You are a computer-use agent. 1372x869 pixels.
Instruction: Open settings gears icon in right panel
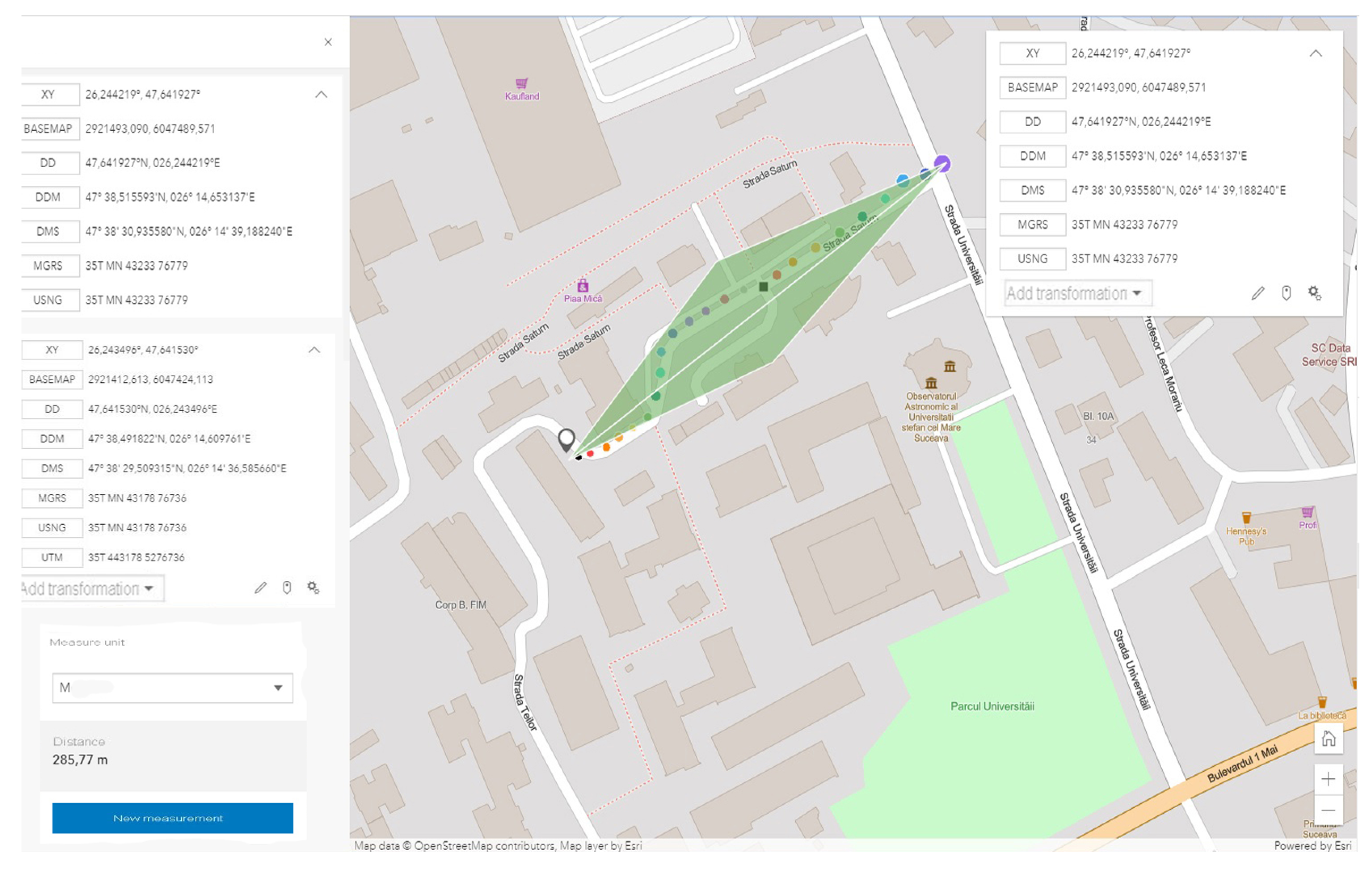[x=1315, y=293]
